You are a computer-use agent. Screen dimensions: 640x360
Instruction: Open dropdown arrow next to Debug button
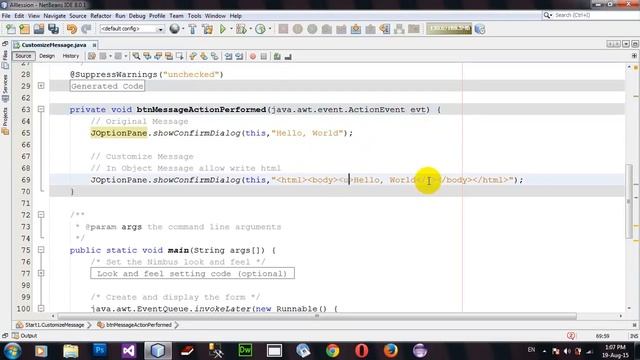pyautogui.click(x=250, y=29)
